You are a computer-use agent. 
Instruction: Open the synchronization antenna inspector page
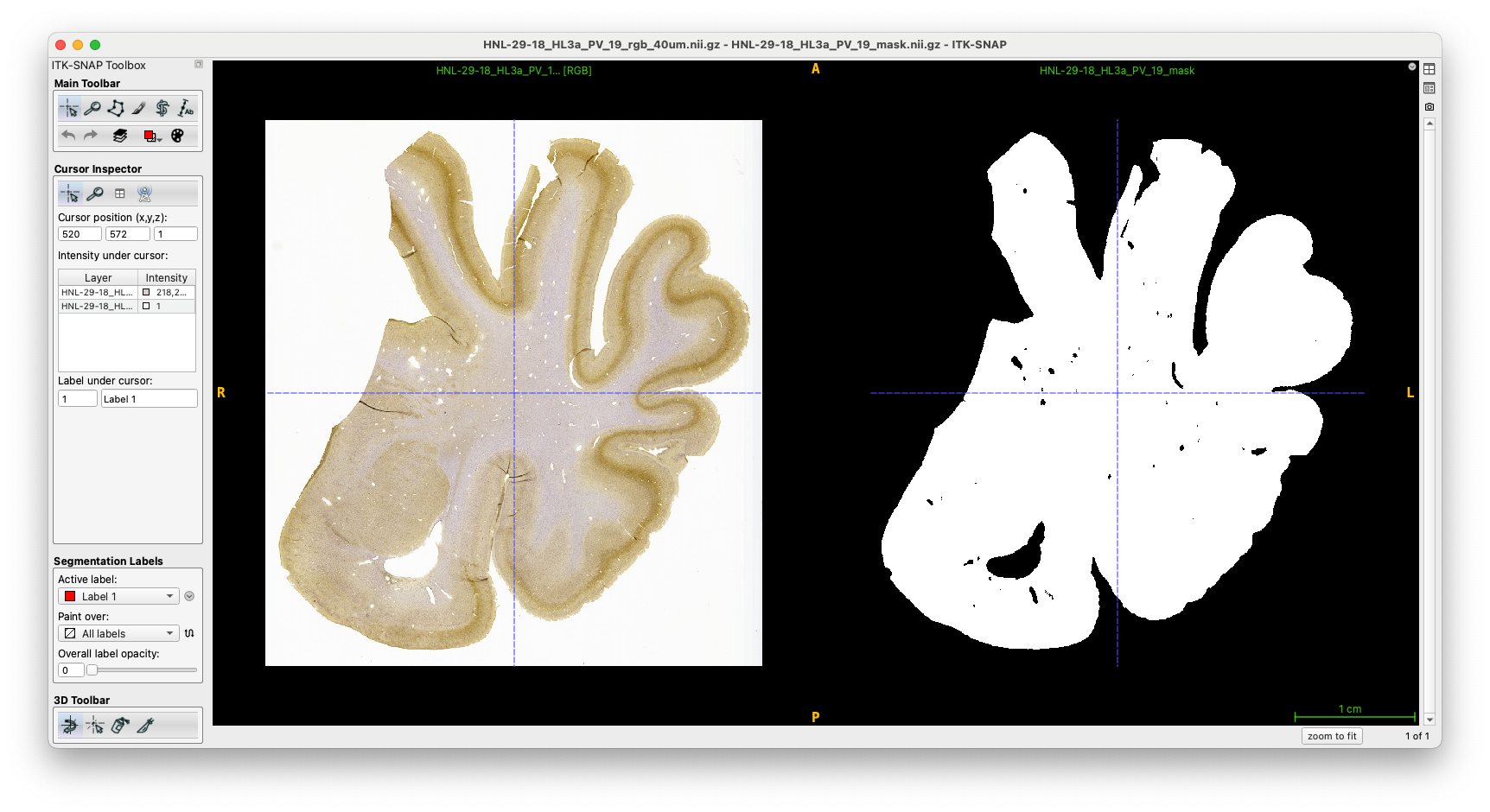[145, 193]
